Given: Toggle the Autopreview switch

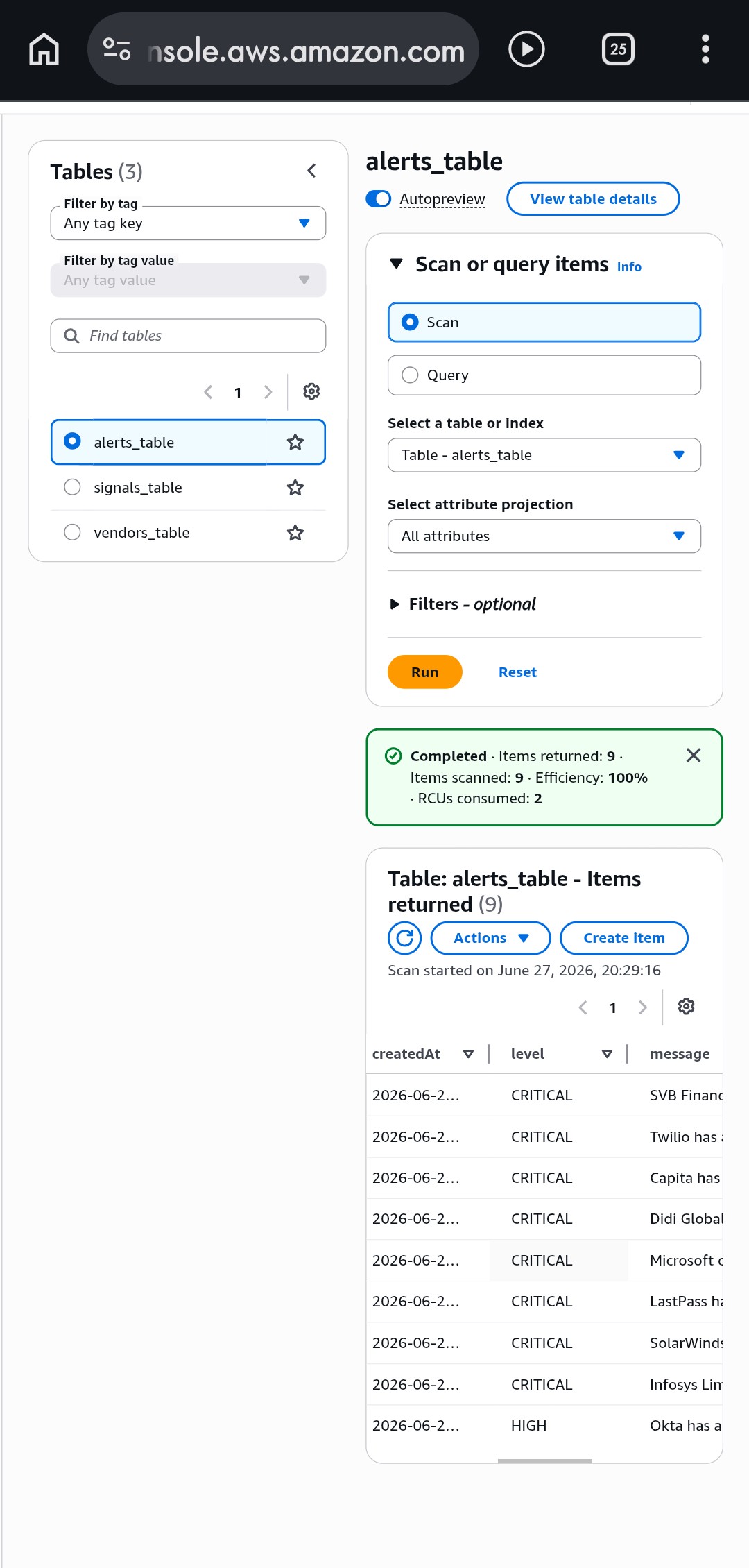Looking at the screenshot, I should click(379, 199).
